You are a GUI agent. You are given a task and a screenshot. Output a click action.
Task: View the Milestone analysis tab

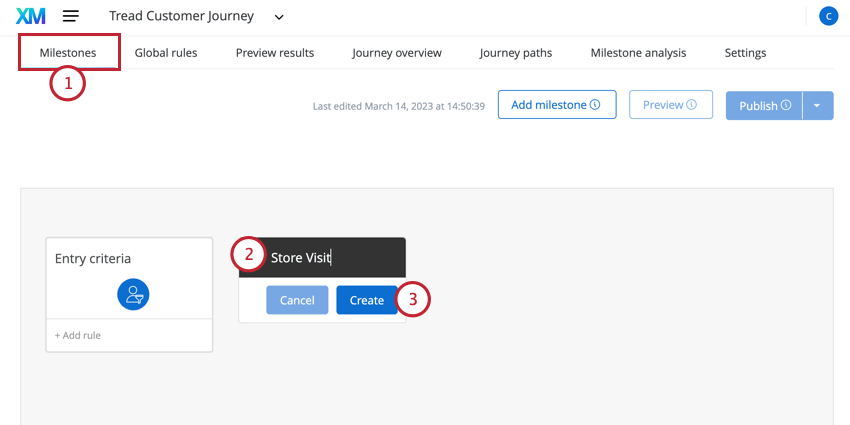point(638,53)
